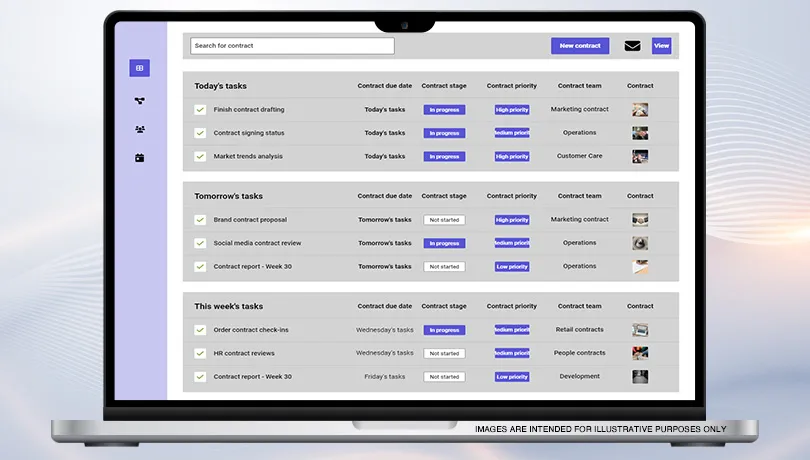The image size is (810, 460).
Task: Click into the Search for contract field
Action: pos(292,46)
